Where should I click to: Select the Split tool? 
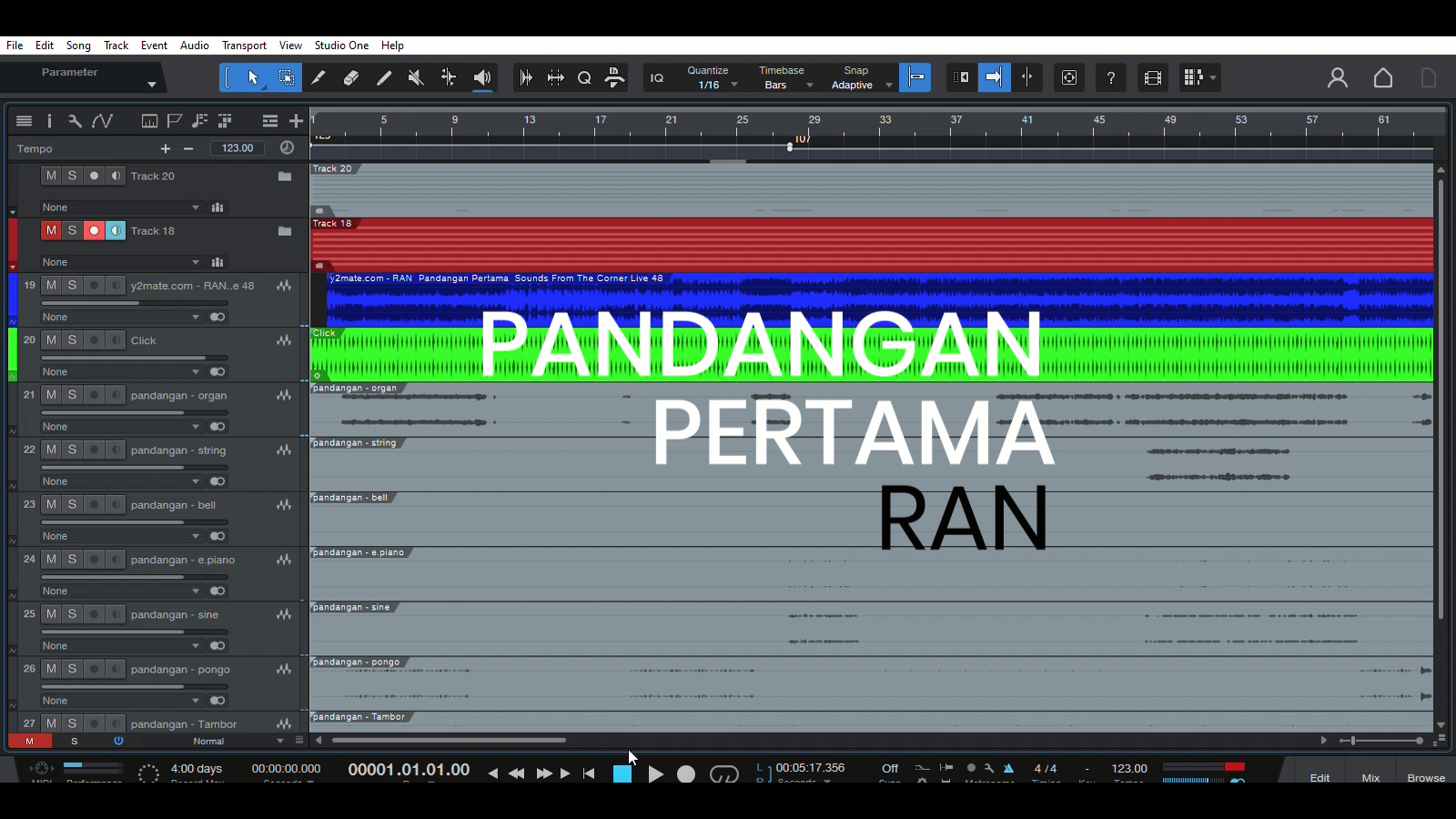click(318, 78)
